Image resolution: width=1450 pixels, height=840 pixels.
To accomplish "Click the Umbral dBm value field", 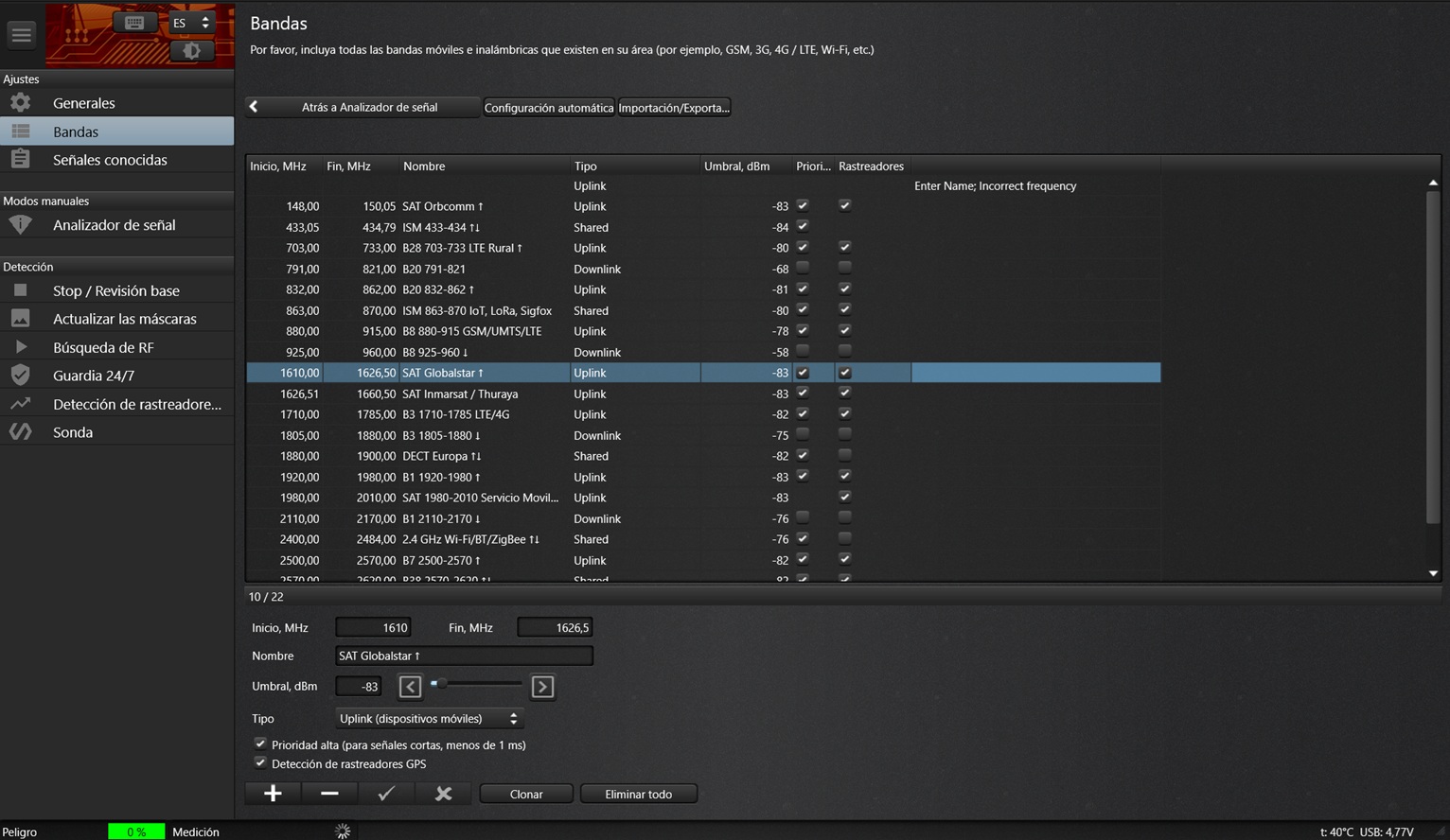I will click(x=359, y=687).
